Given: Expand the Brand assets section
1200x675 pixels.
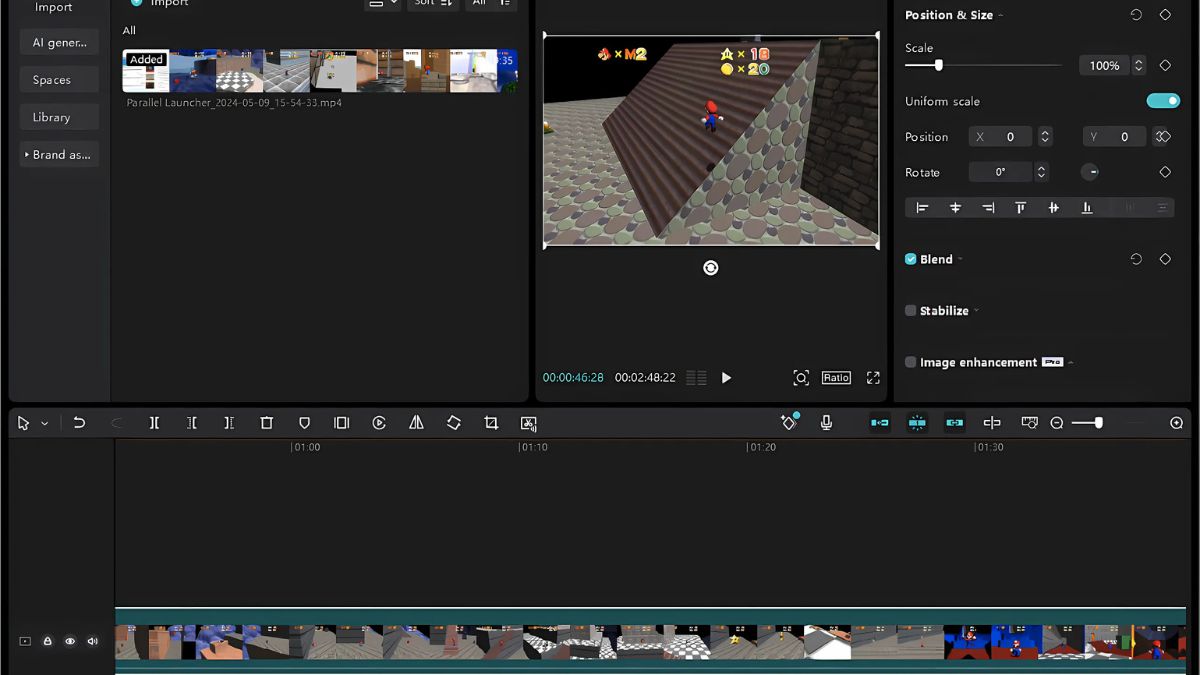Looking at the screenshot, I should [x=59, y=155].
